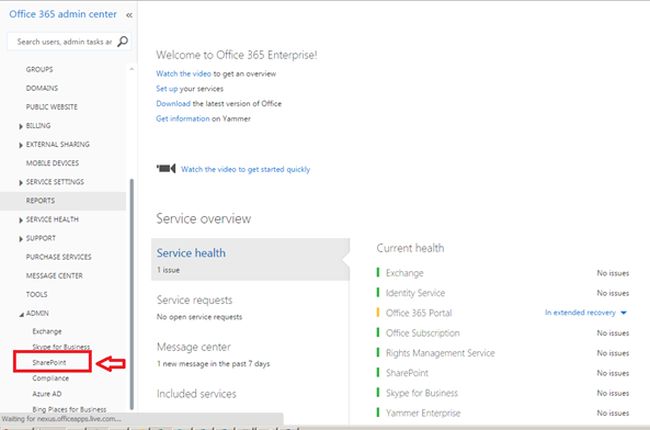
Task: Click the Billing label in sidebar
Action: [x=38, y=125]
